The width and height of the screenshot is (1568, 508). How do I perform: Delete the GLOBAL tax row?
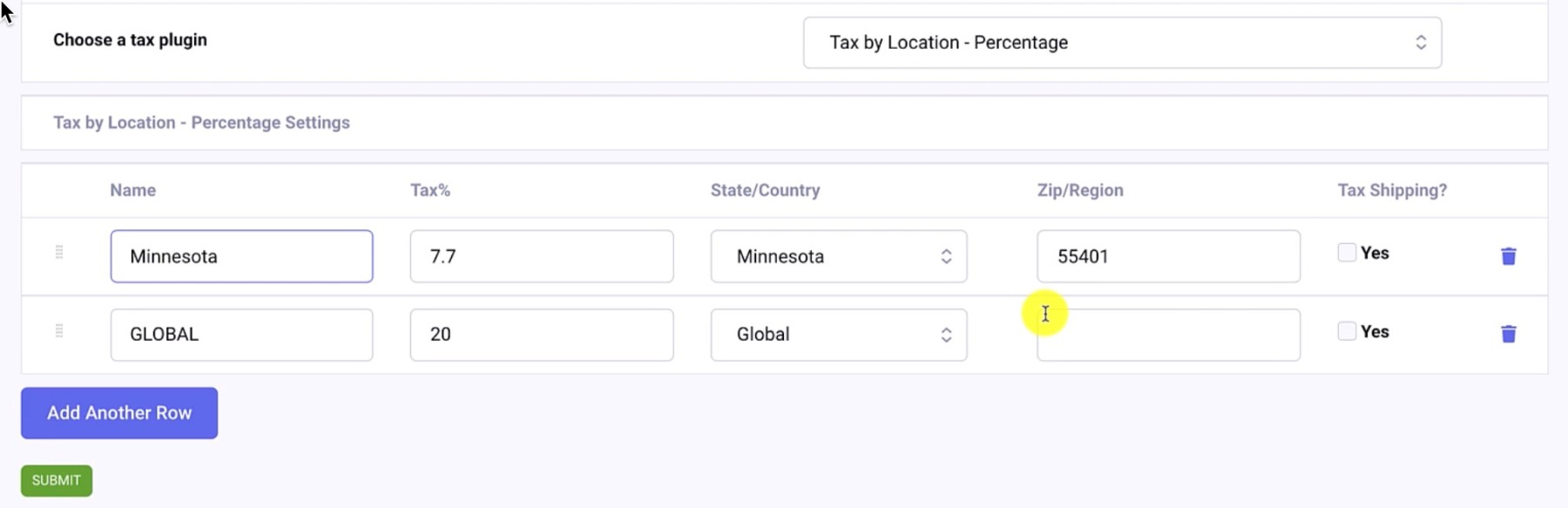pyautogui.click(x=1509, y=334)
